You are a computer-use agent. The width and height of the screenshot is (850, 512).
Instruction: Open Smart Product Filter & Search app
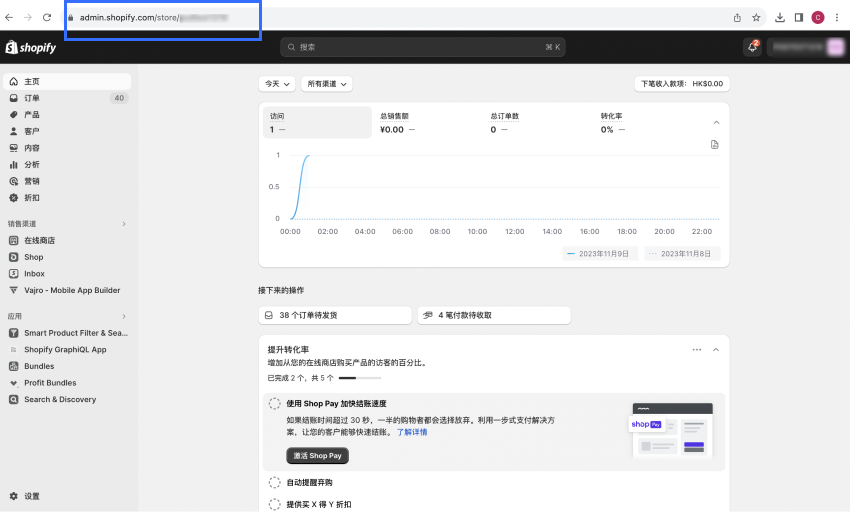[x=75, y=333]
